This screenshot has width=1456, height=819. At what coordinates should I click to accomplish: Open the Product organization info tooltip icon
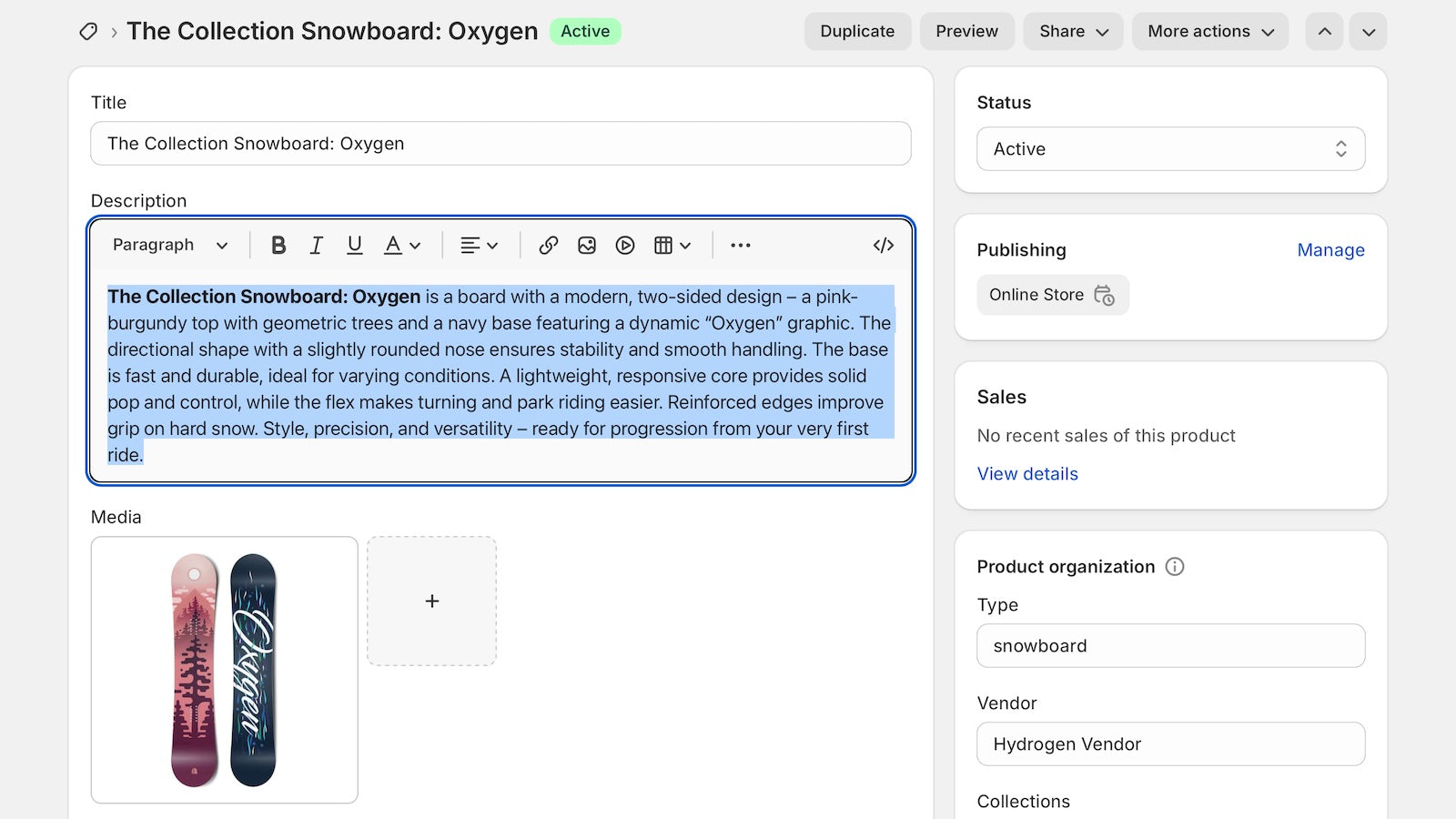coord(1175,567)
